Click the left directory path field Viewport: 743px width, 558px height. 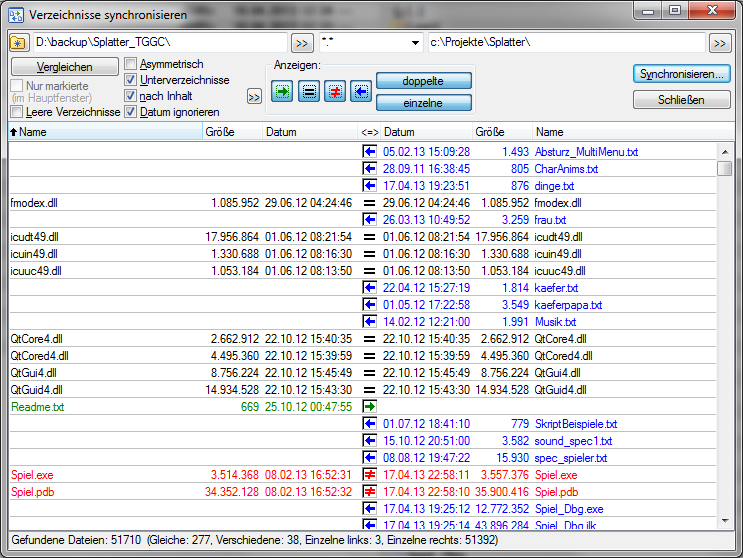click(x=160, y=43)
